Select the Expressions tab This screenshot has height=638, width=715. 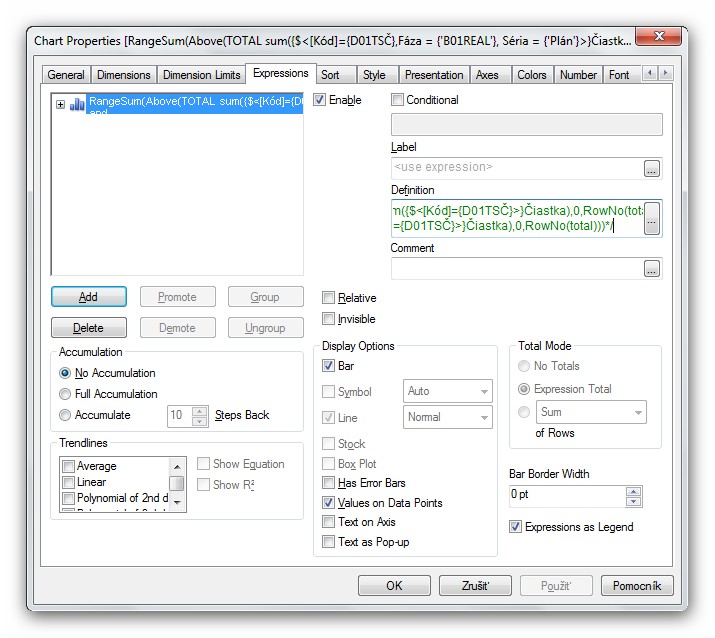pyautogui.click(x=281, y=73)
